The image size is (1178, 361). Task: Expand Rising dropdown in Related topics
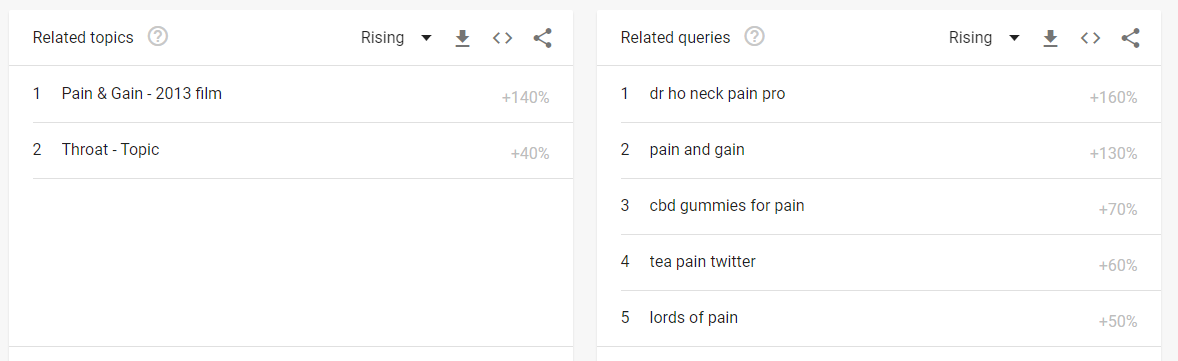(x=397, y=38)
